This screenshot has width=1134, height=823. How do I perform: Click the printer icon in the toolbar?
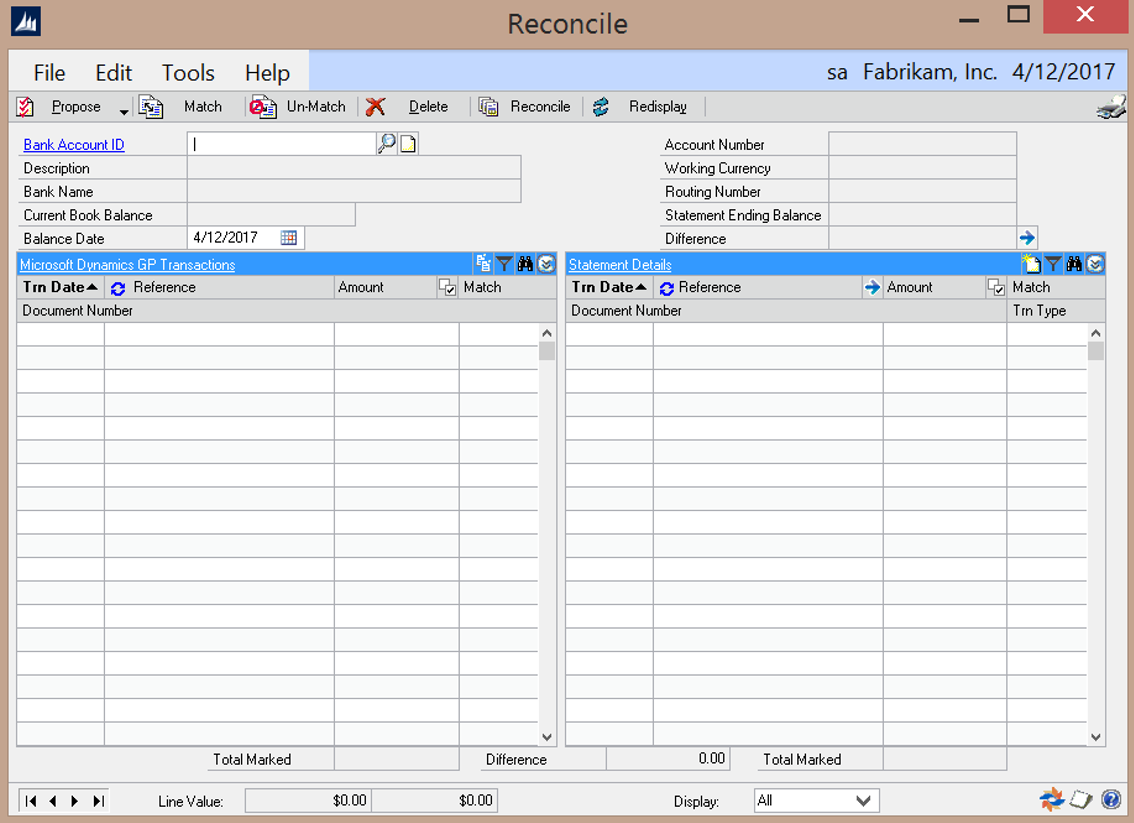pos(1111,107)
